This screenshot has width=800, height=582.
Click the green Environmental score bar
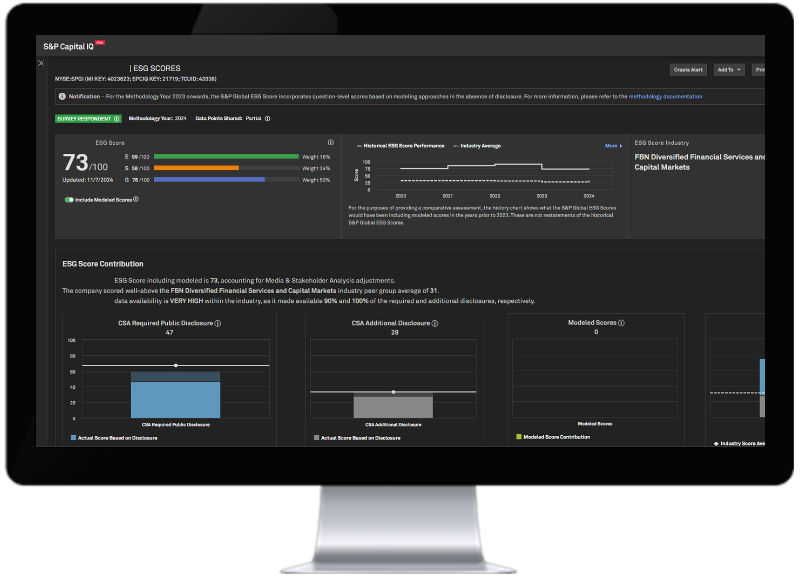pyautogui.click(x=226, y=157)
